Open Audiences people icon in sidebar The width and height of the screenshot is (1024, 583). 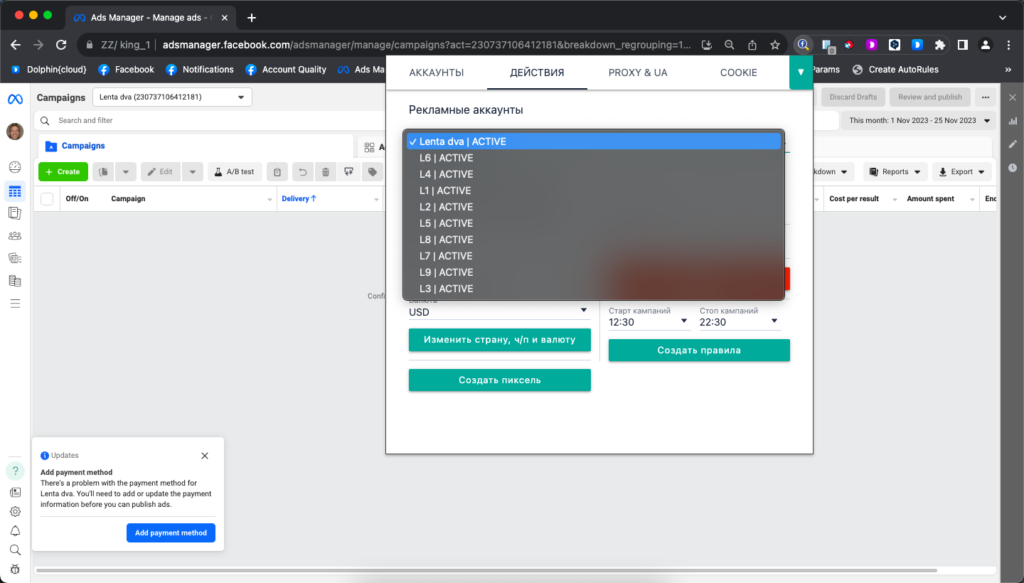coord(15,236)
